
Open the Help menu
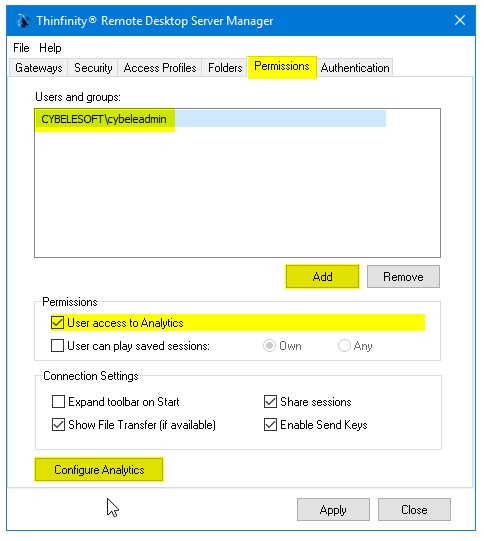click(x=50, y=48)
